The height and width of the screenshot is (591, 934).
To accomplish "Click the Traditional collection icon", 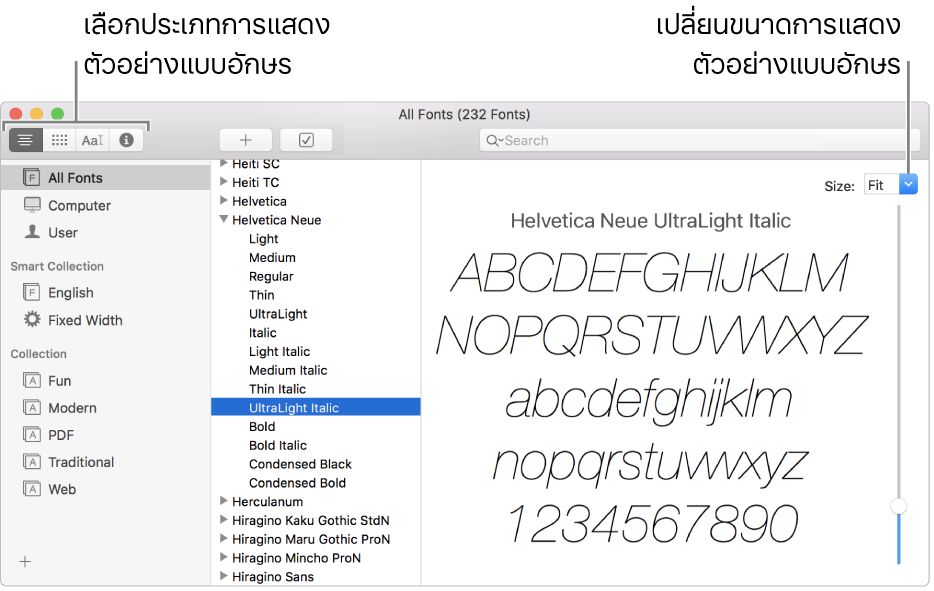I will click(x=32, y=462).
